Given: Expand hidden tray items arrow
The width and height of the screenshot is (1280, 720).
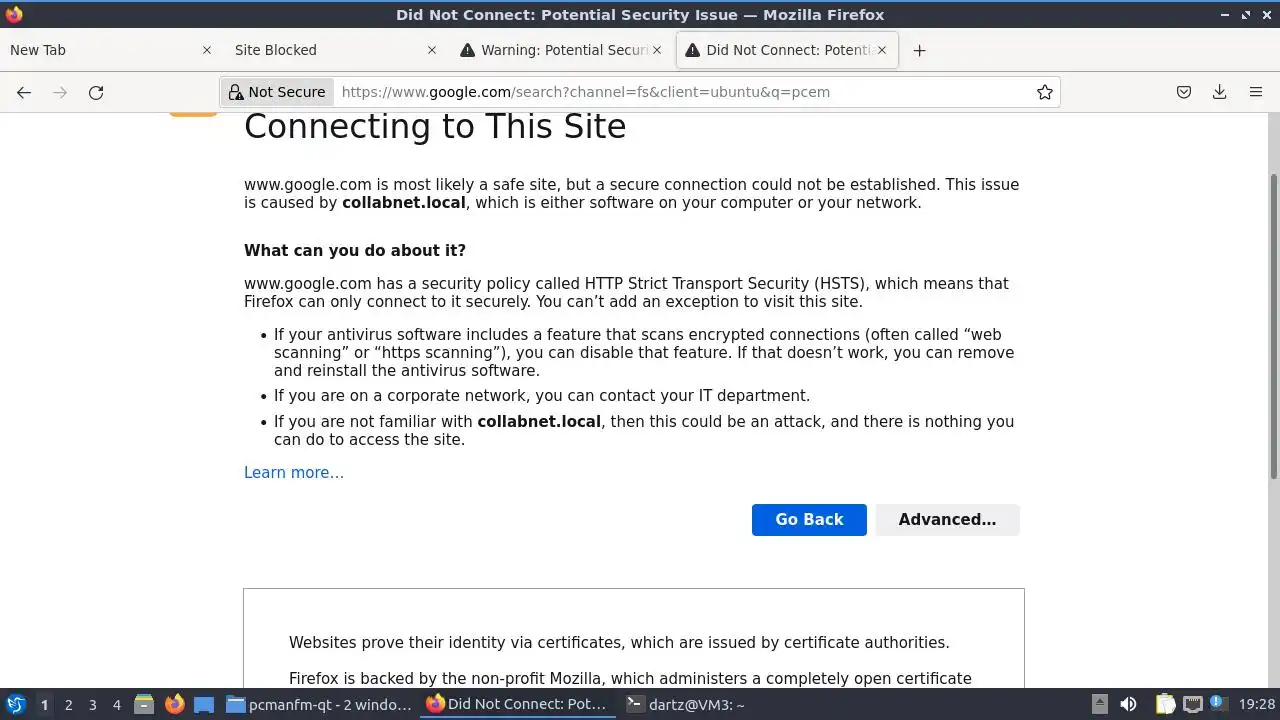Looking at the screenshot, I should 1099,704.
